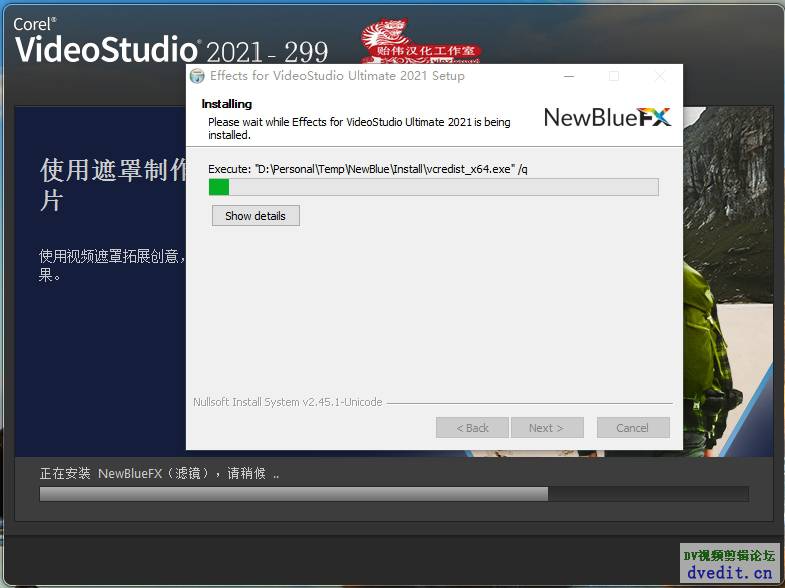Close the Effects for VideoStudio Setup window
Screen dimensions: 785x588
click(659, 76)
